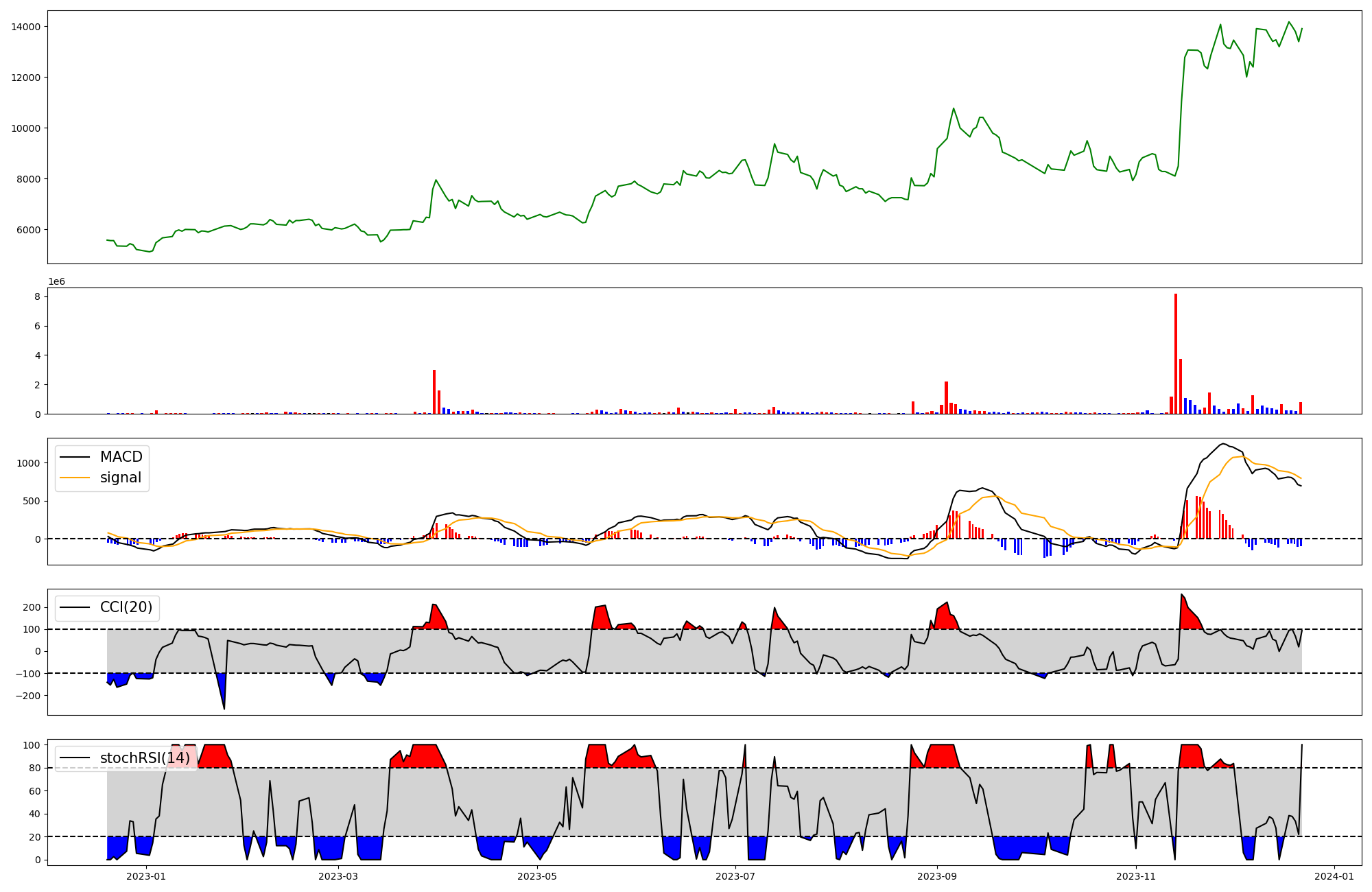This screenshot has width=1372, height=892.
Task: Click the tallest red volume bar
Action: (x=1176, y=353)
